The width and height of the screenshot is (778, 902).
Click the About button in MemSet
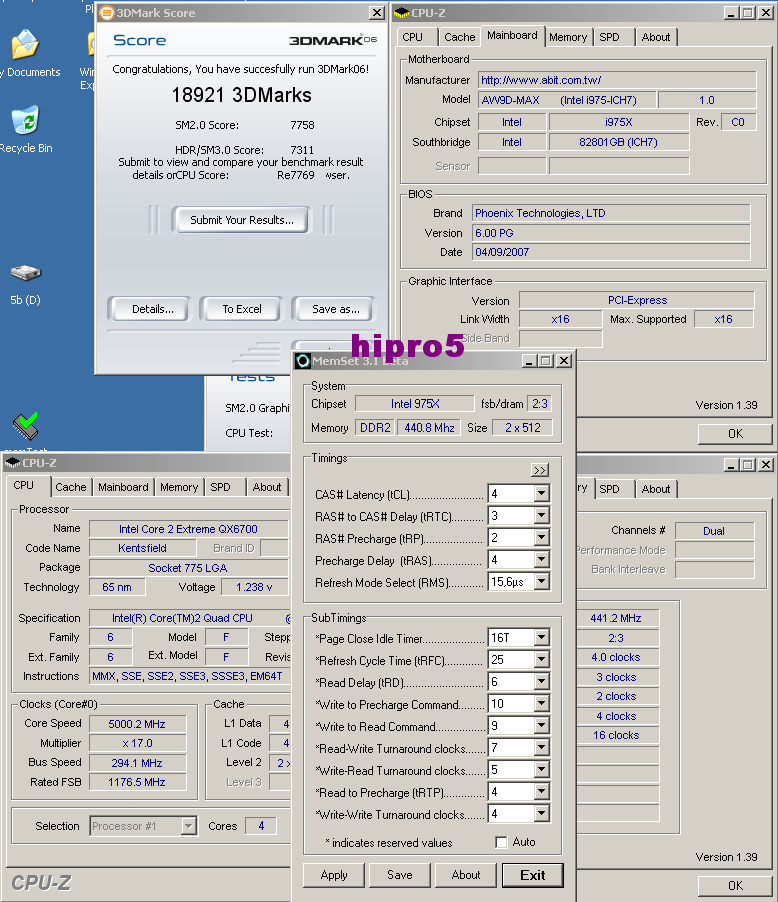pos(466,875)
